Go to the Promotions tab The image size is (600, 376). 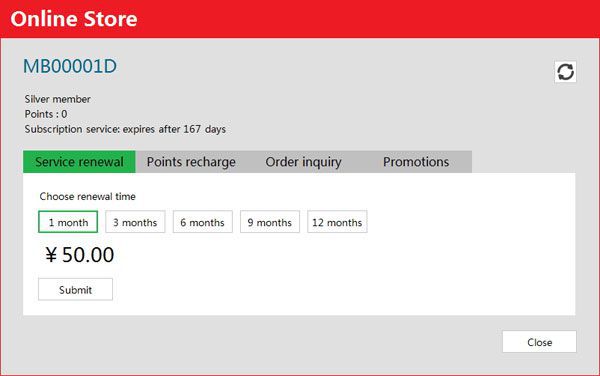click(416, 162)
